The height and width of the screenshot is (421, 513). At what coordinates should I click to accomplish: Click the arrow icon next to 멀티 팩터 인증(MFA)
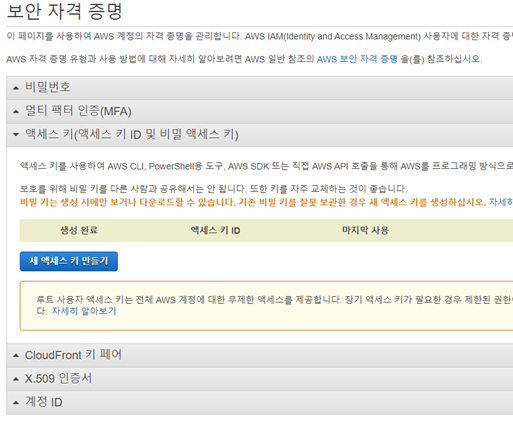(x=16, y=112)
